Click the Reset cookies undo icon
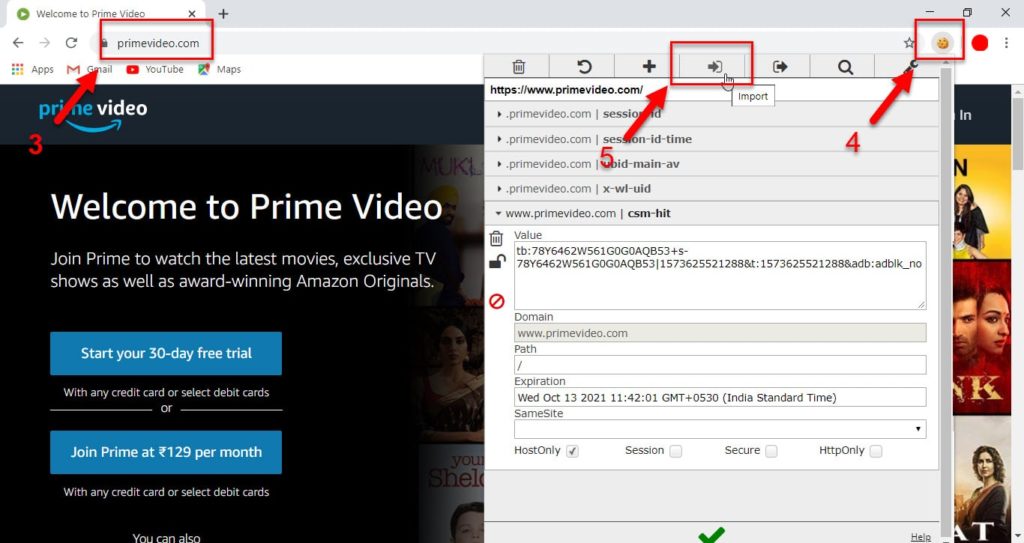Viewport: 1024px width, 543px height. click(x=584, y=66)
